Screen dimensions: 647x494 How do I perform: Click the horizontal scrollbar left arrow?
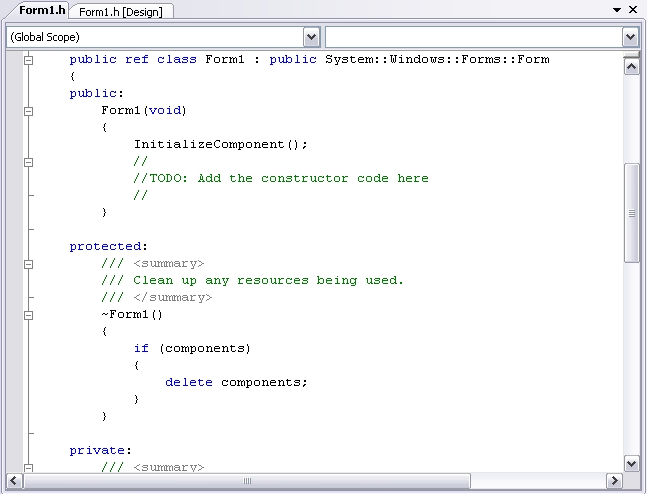(x=14, y=482)
